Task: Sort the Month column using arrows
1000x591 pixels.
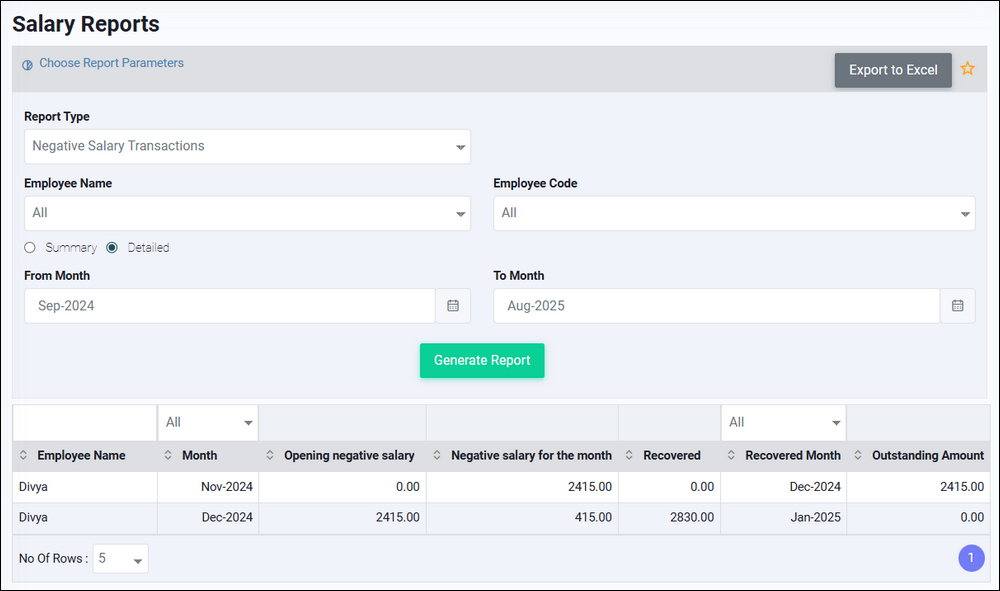Action: (168, 456)
